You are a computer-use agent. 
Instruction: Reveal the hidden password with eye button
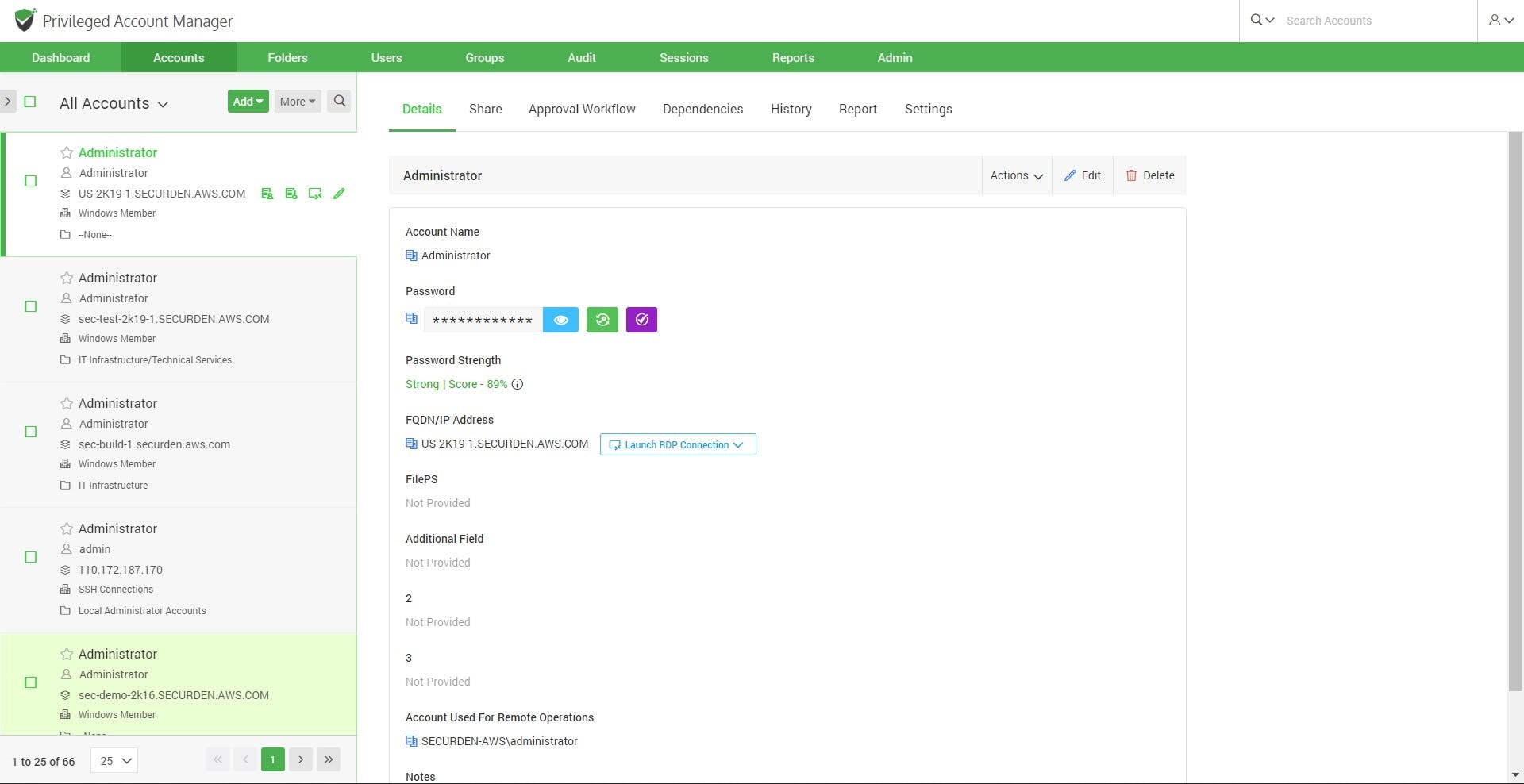pos(560,320)
